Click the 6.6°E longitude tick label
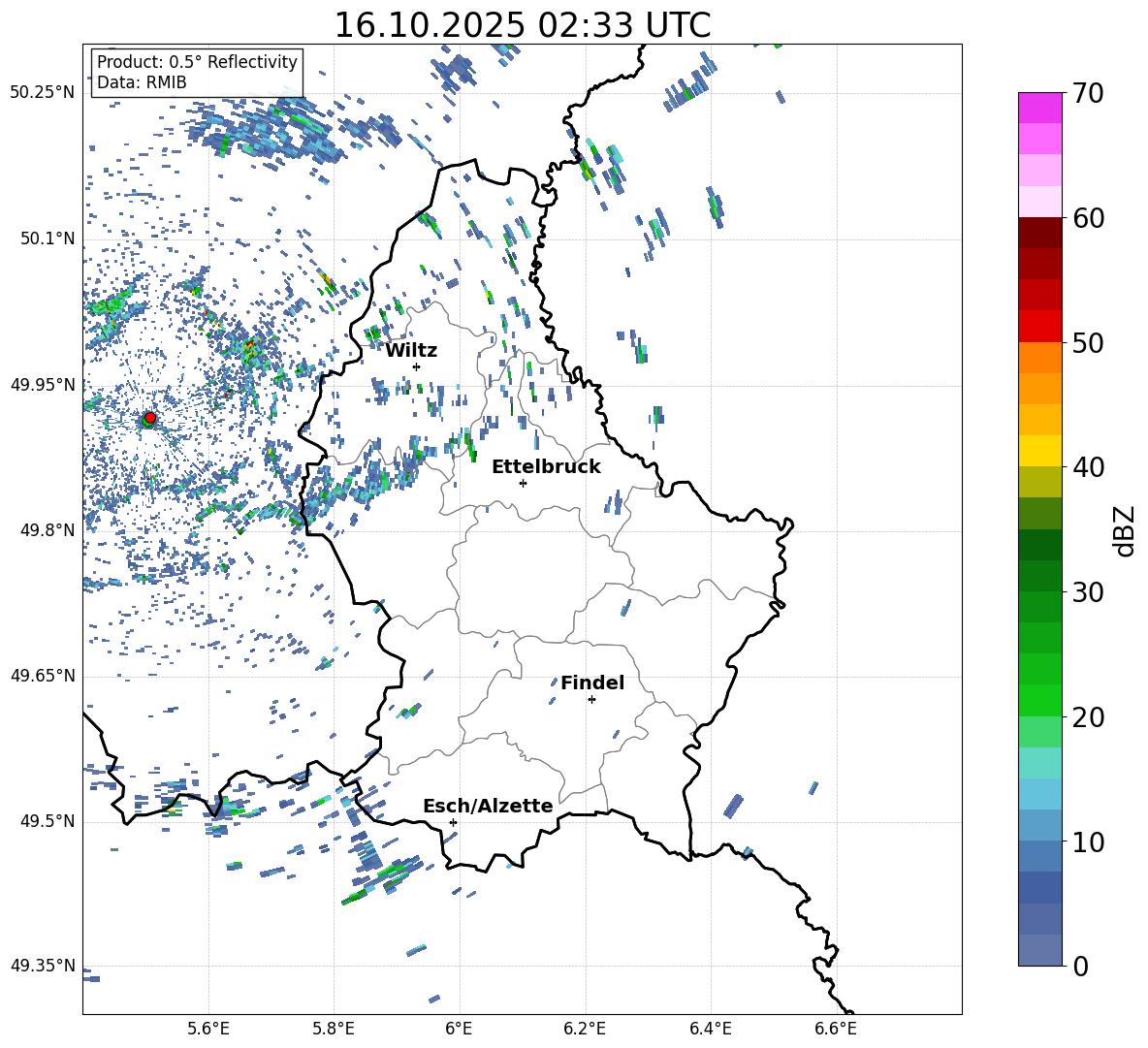The image size is (1148, 1048). point(836,1028)
